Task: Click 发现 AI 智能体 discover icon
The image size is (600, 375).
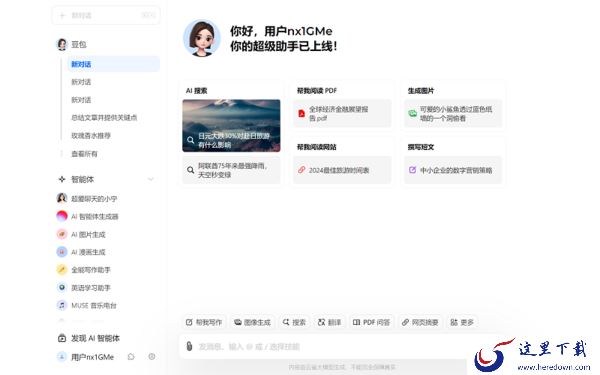Action: [62, 338]
